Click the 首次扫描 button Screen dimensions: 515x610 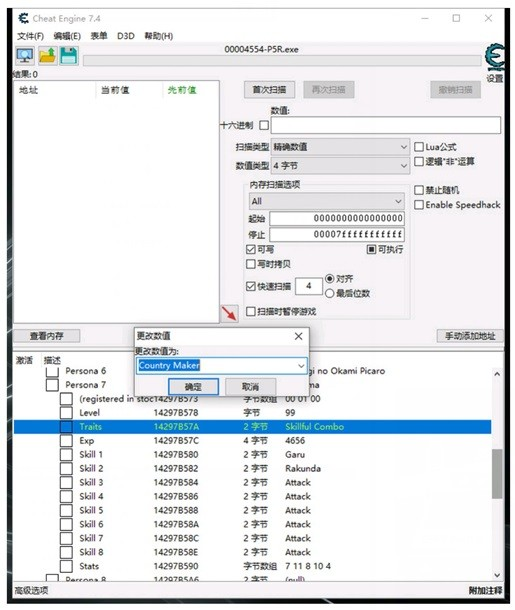[269, 90]
